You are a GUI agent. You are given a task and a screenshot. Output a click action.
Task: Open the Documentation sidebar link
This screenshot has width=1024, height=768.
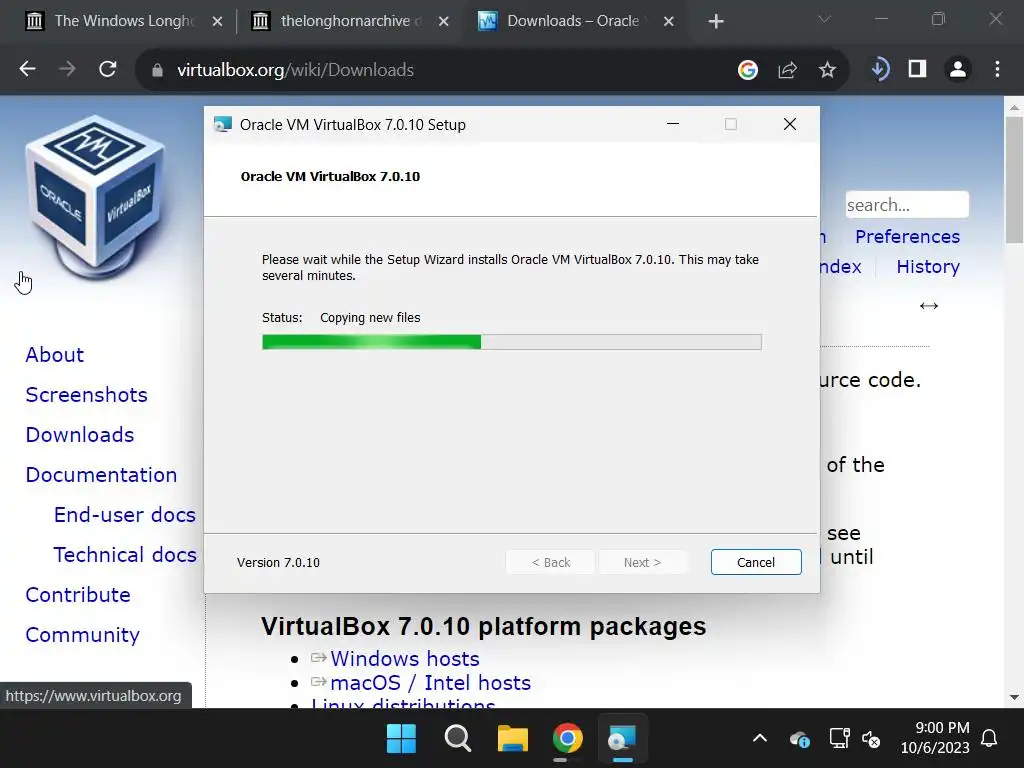pos(101,475)
